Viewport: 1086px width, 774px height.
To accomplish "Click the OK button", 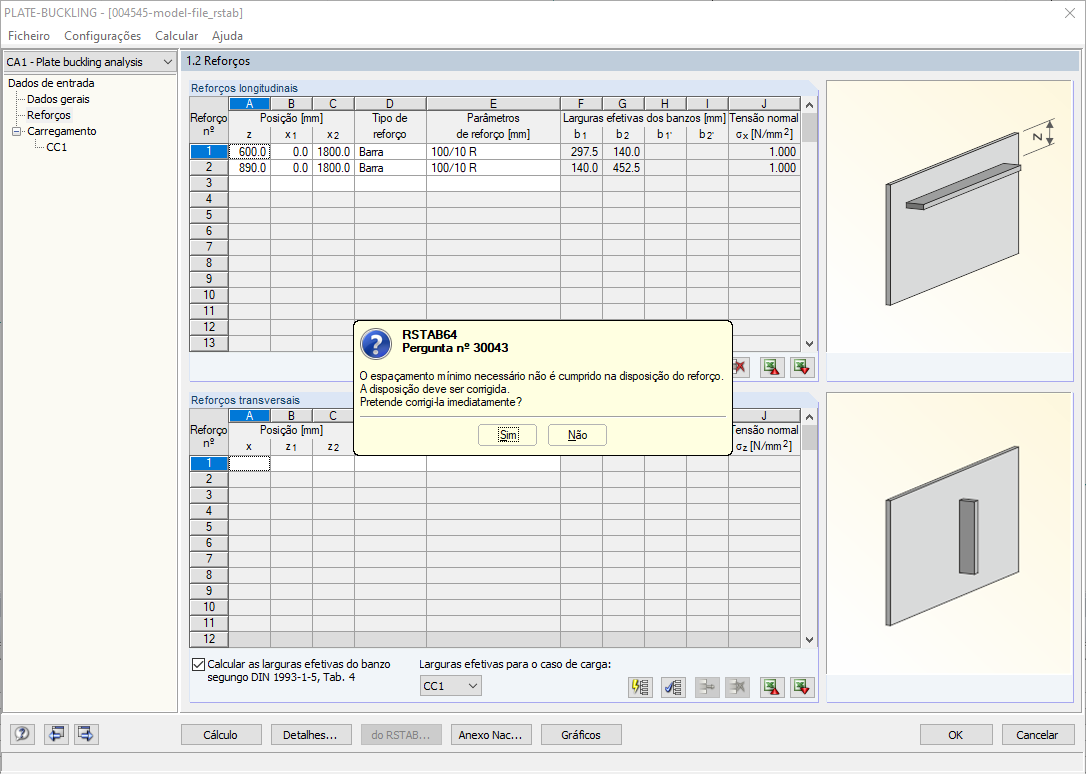I will pyautogui.click(x=956, y=735).
